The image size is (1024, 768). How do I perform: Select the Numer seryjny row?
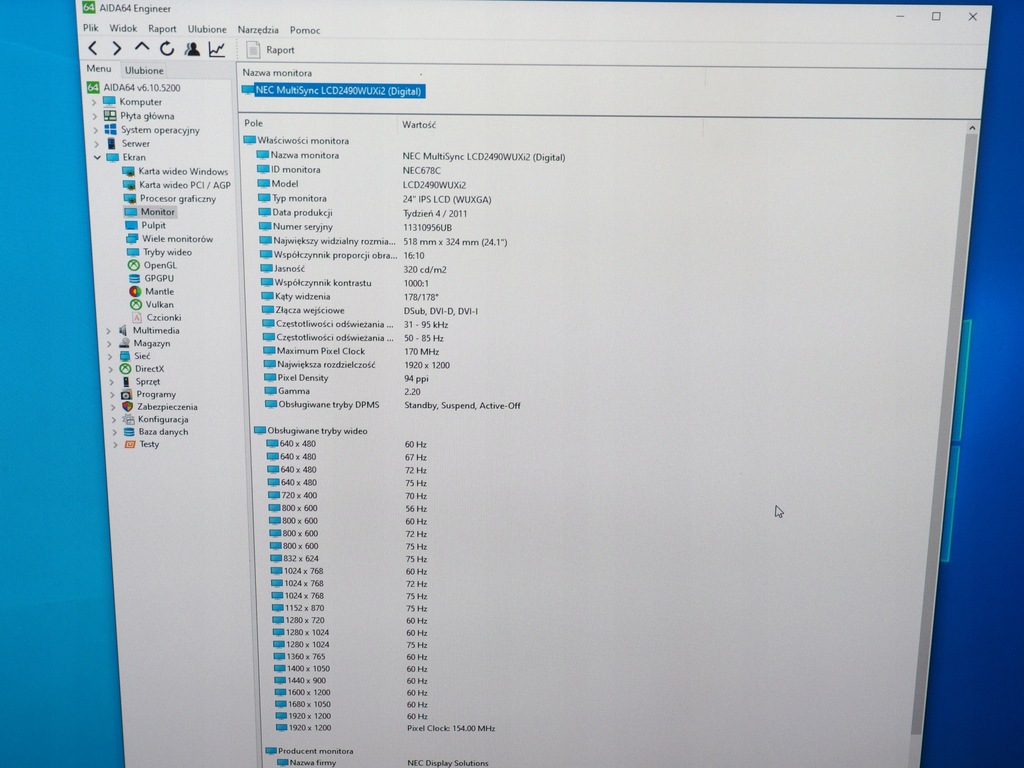pos(356,227)
